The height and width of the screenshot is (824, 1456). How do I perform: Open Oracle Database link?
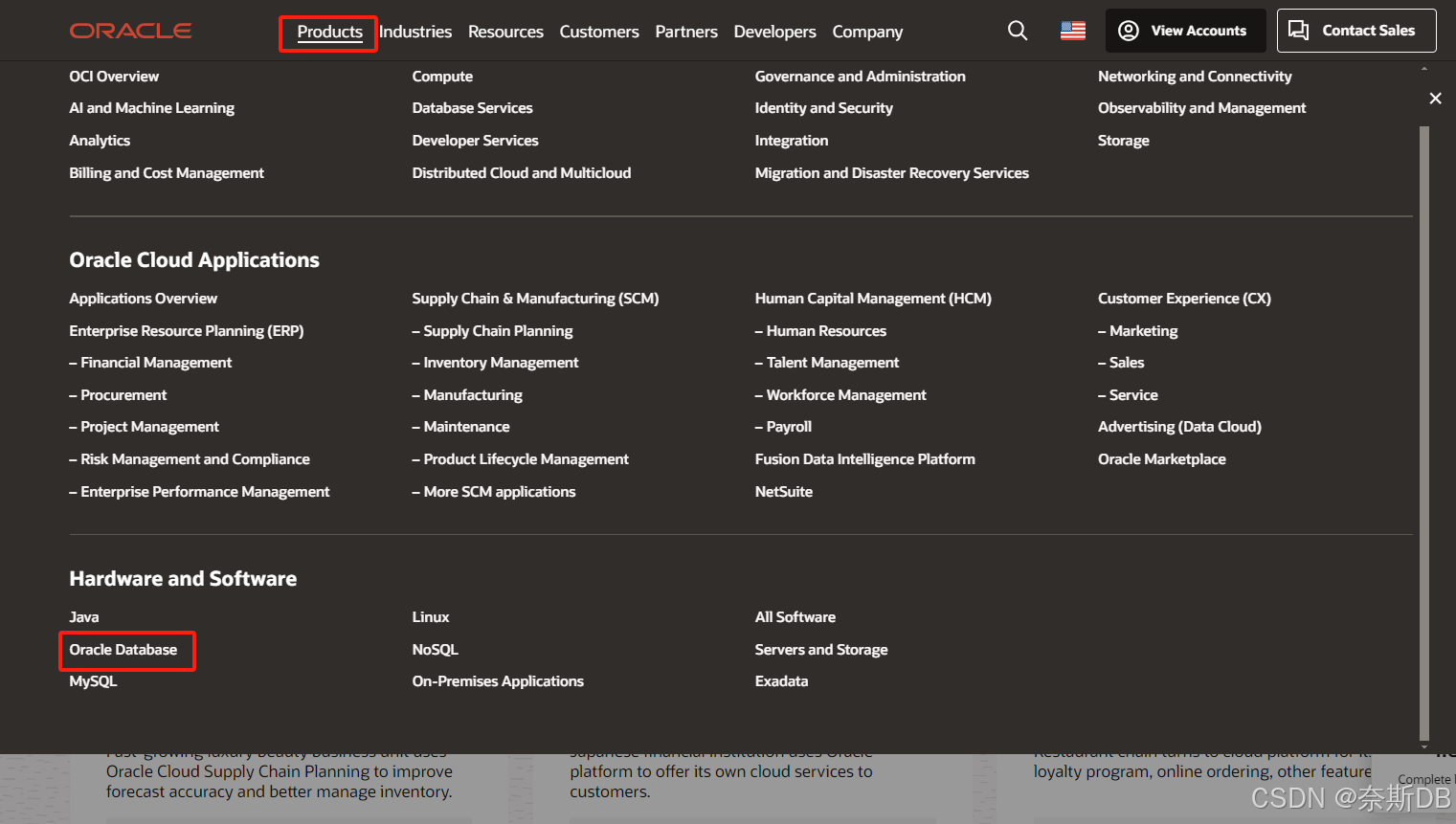pyautogui.click(x=123, y=650)
